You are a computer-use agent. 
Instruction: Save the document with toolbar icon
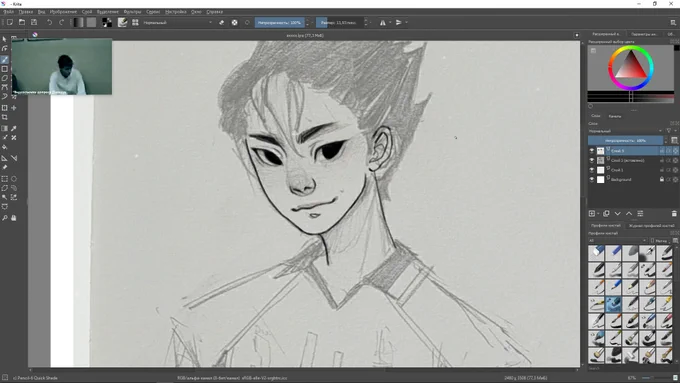coord(34,23)
